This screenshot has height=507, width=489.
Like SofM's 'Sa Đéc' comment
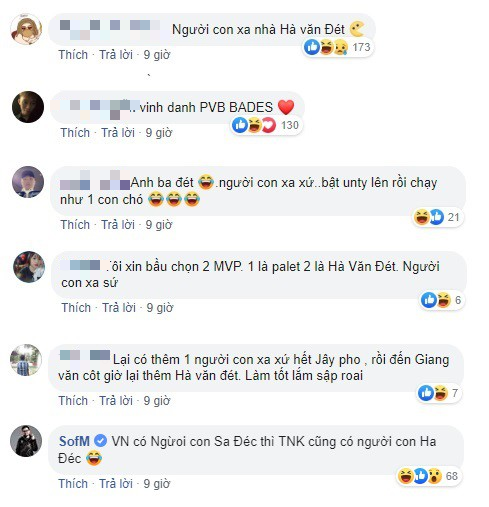pos(73,484)
